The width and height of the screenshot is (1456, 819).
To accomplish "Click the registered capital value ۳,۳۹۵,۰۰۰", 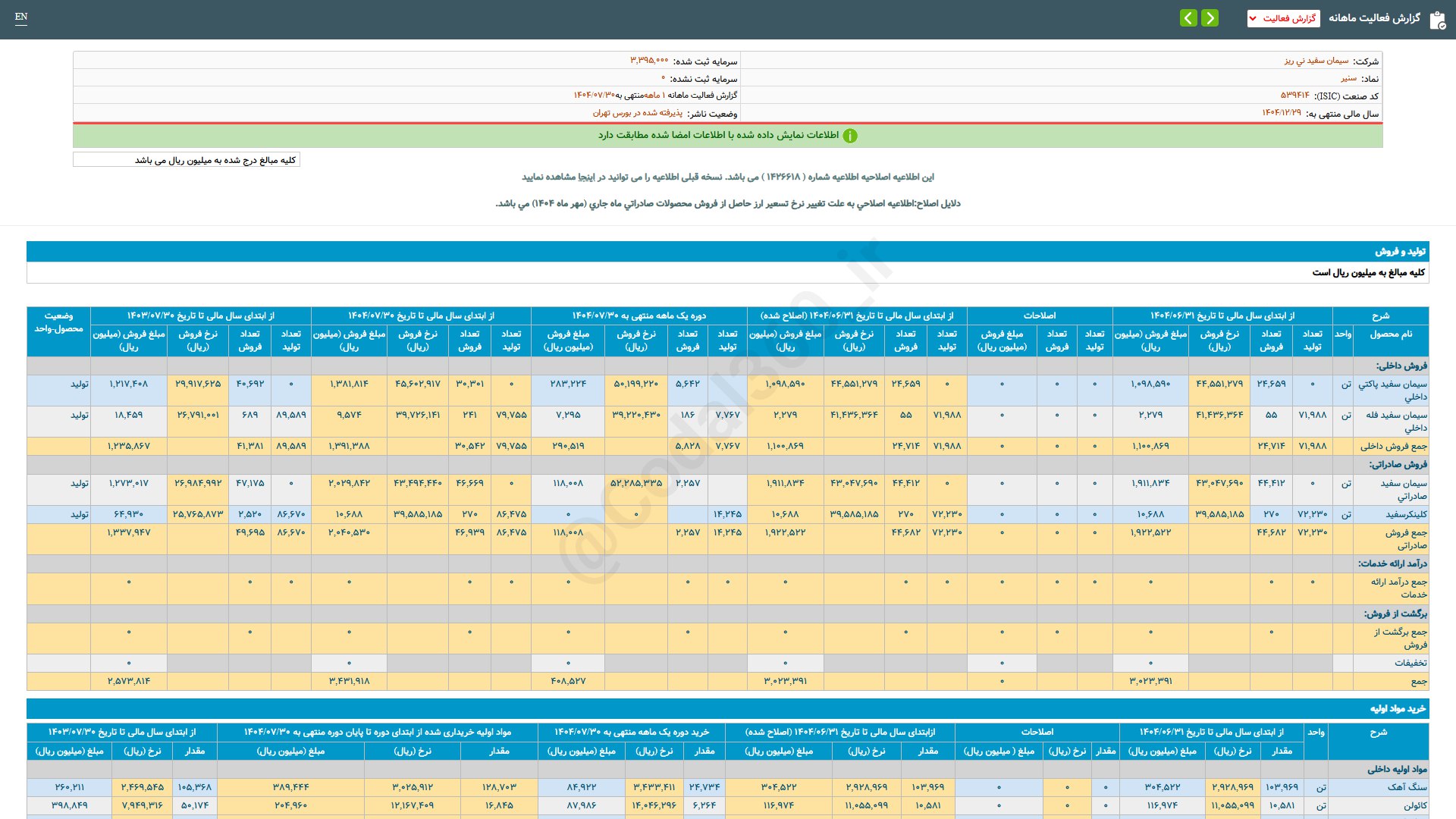I will pos(649,61).
